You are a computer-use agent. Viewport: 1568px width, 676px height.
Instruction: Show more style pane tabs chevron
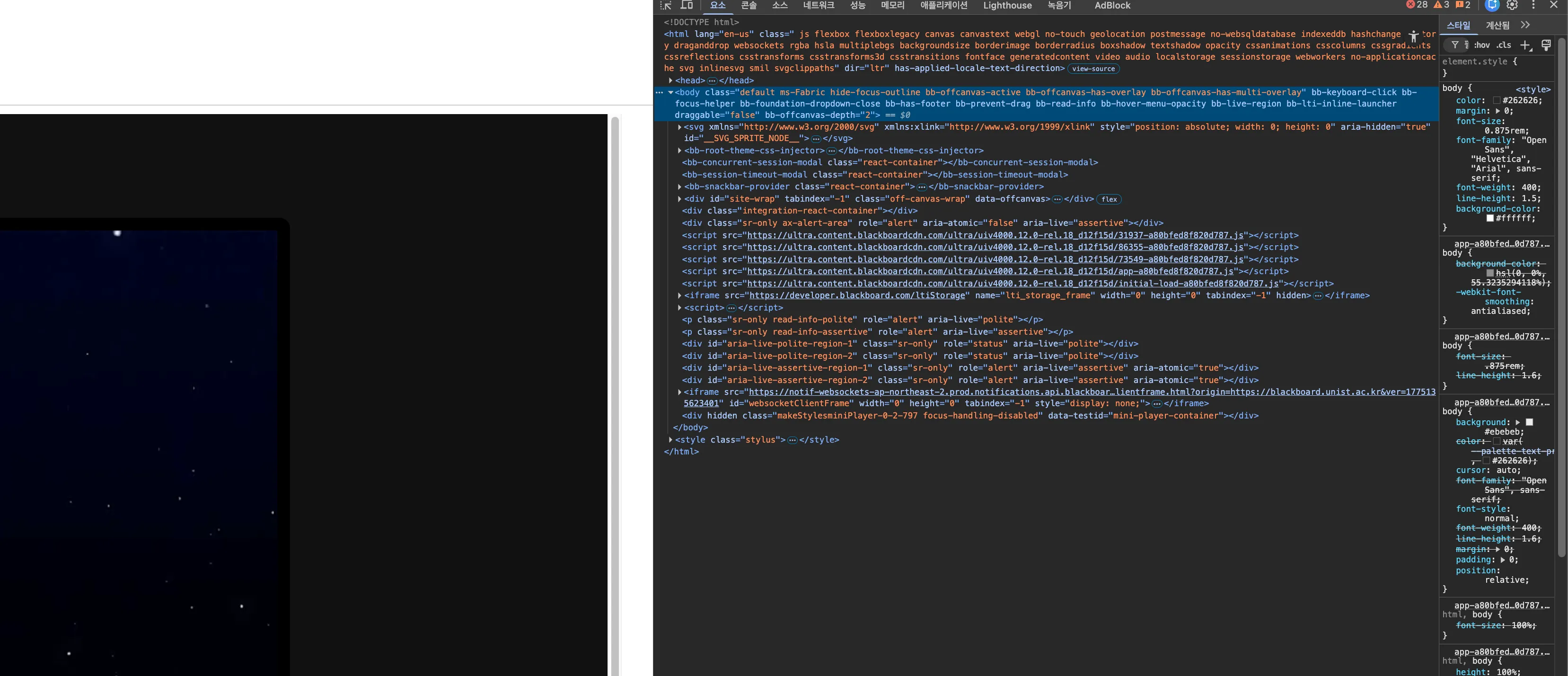1525,25
